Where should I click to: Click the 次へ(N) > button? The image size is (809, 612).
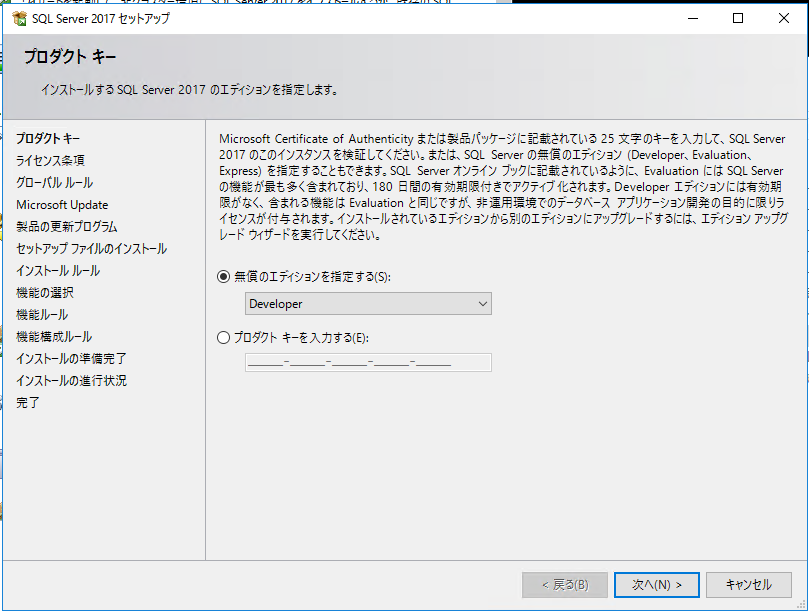coord(657,585)
